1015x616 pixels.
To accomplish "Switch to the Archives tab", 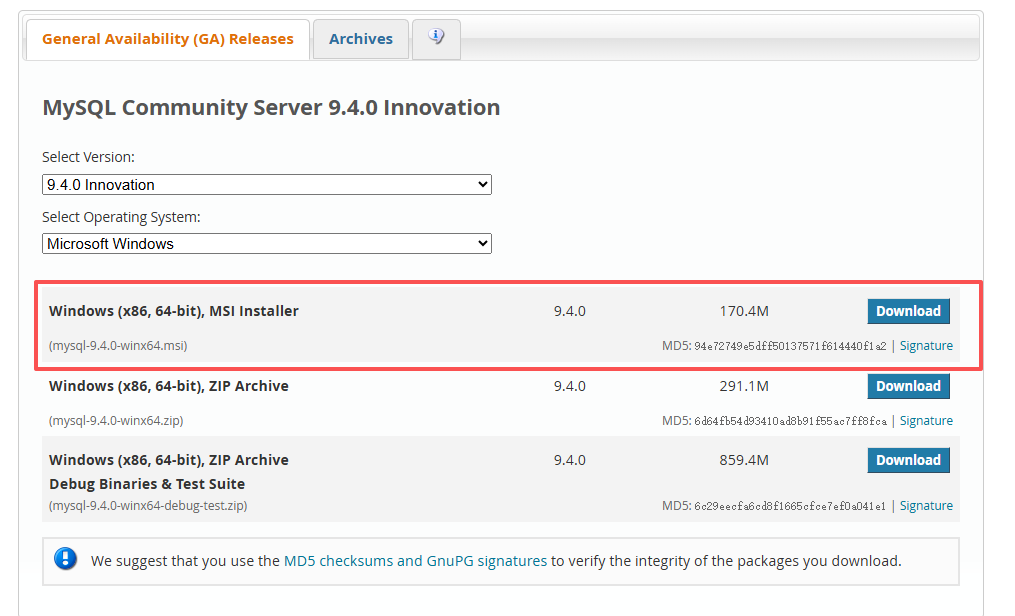I will [361, 39].
